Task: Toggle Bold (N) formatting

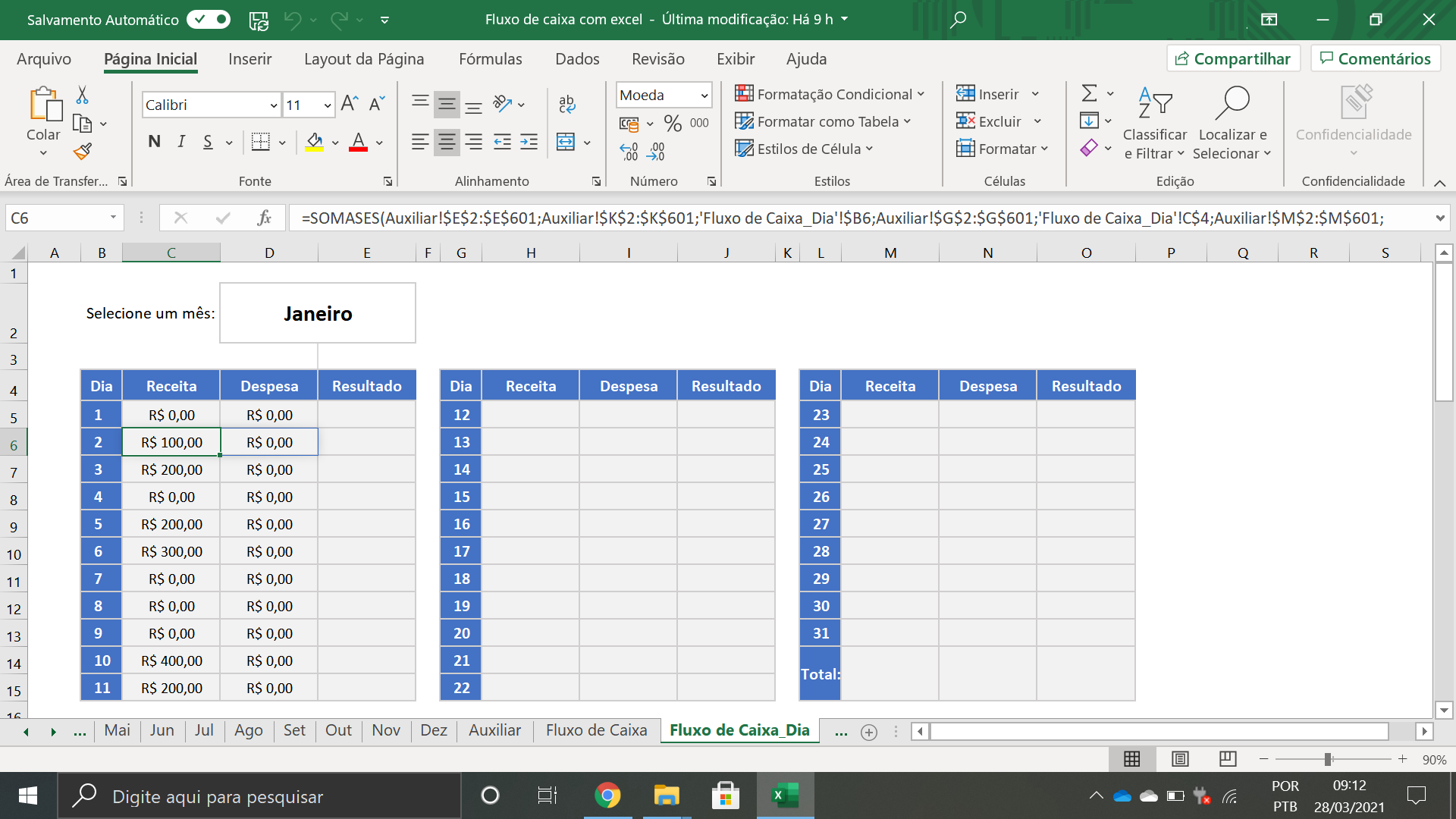Action: click(154, 142)
